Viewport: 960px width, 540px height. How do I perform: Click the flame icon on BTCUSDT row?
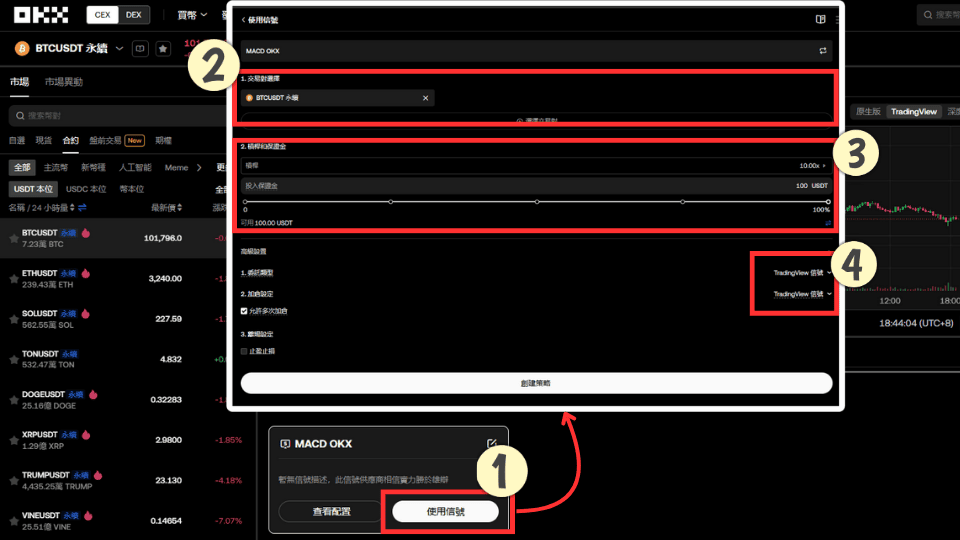[x=86, y=233]
